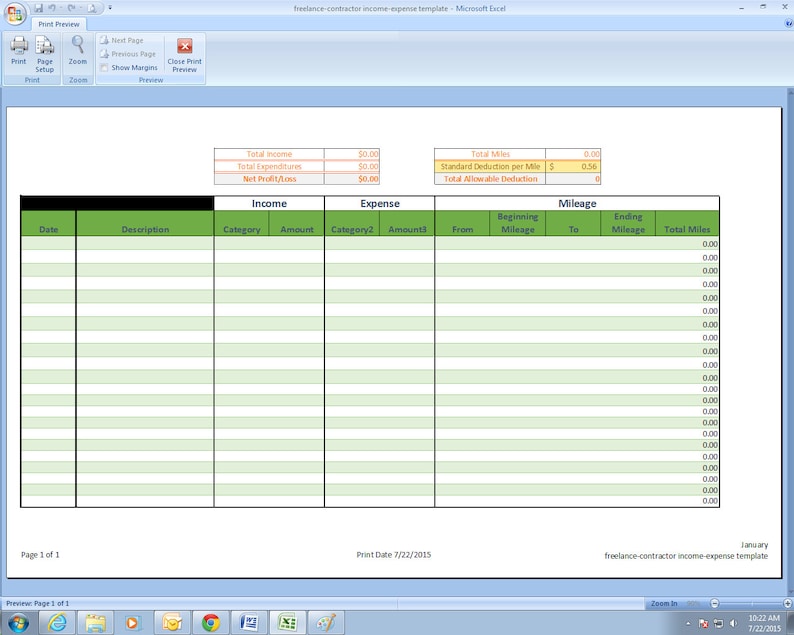Click the Expense section header
This screenshot has width=794, height=635.
pyautogui.click(x=380, y=203)
